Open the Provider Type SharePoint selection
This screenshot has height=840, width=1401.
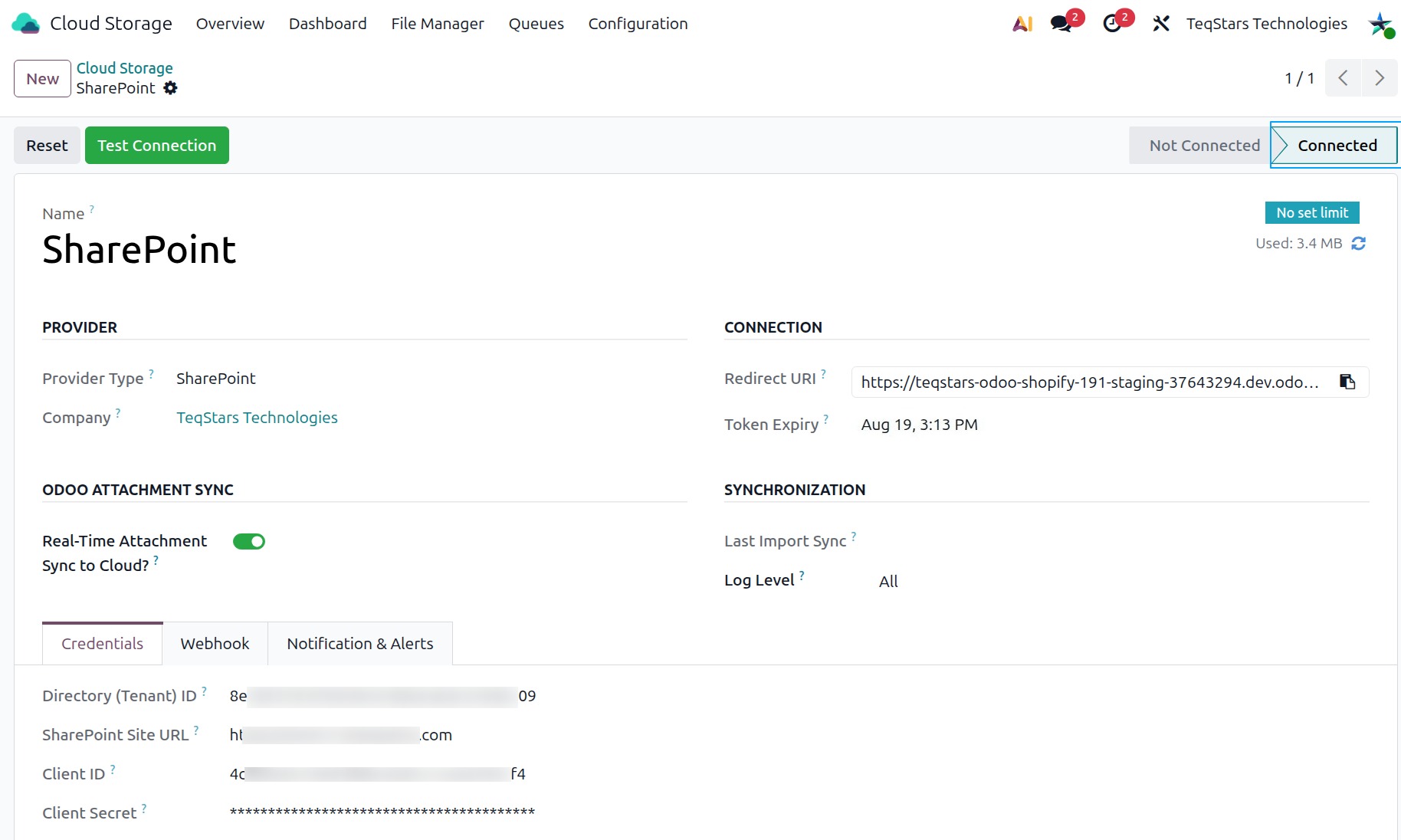(x=216, y=379)
